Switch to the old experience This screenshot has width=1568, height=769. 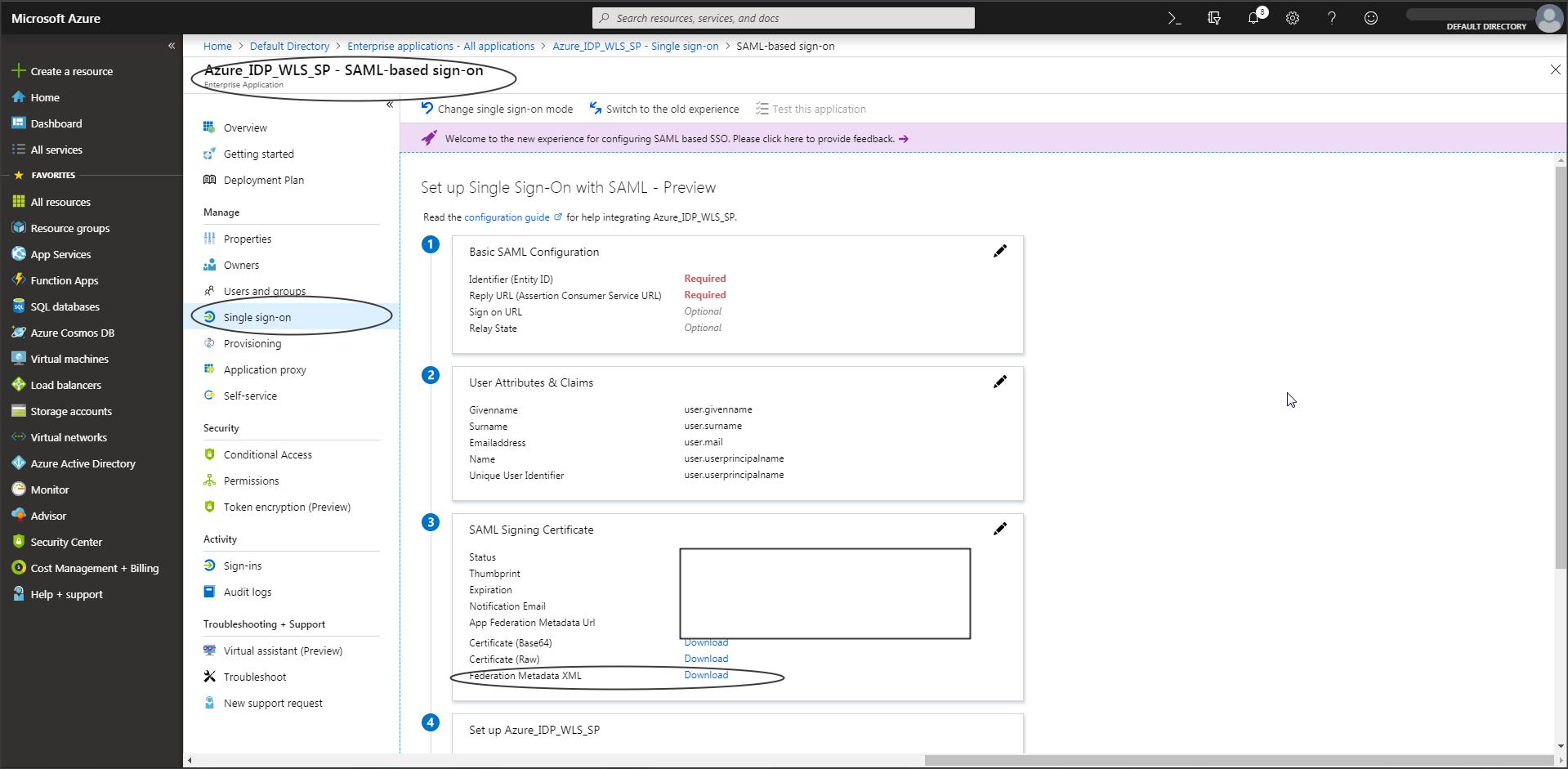point(663,109)
